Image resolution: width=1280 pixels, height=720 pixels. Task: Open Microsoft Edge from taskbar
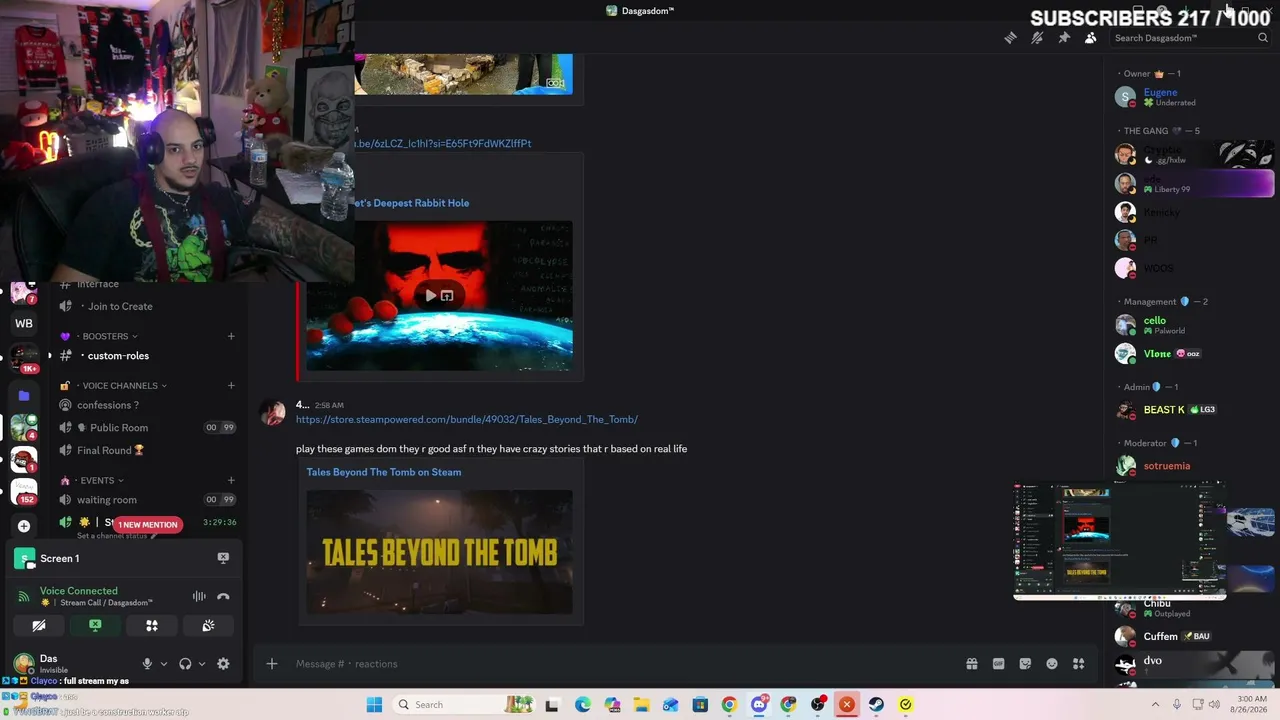(583, 705)
